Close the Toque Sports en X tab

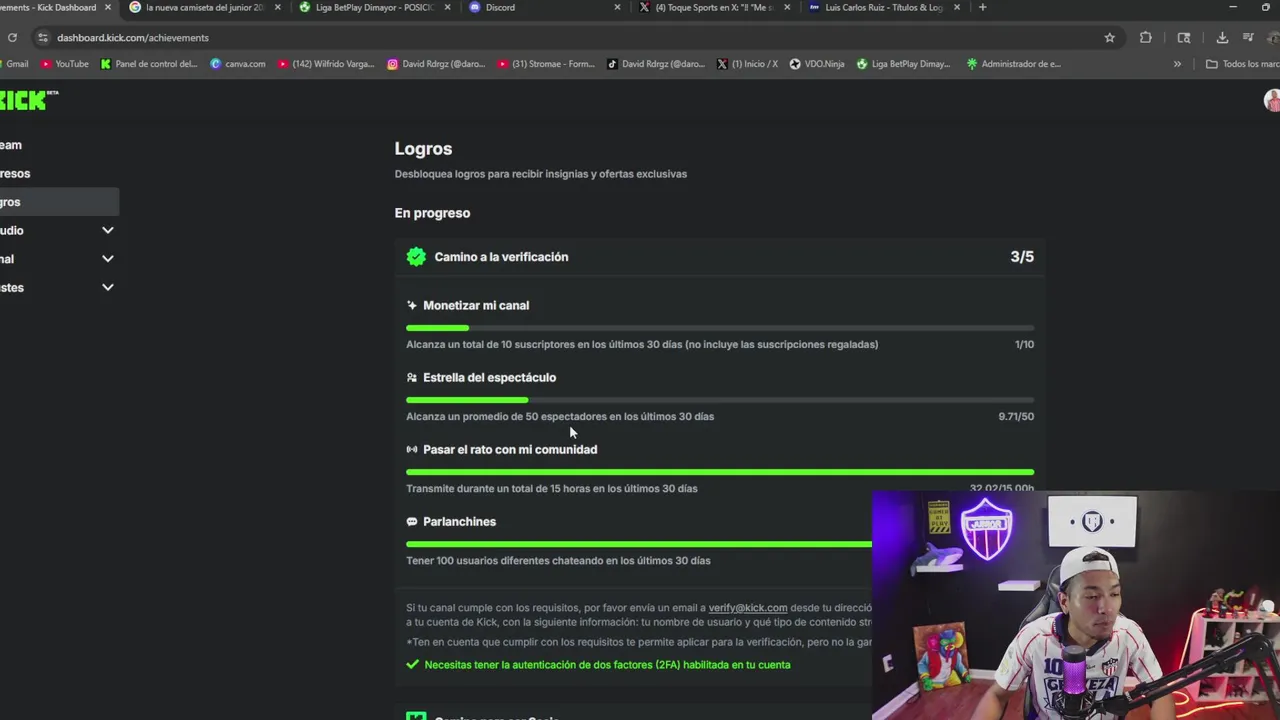[787, 7]
